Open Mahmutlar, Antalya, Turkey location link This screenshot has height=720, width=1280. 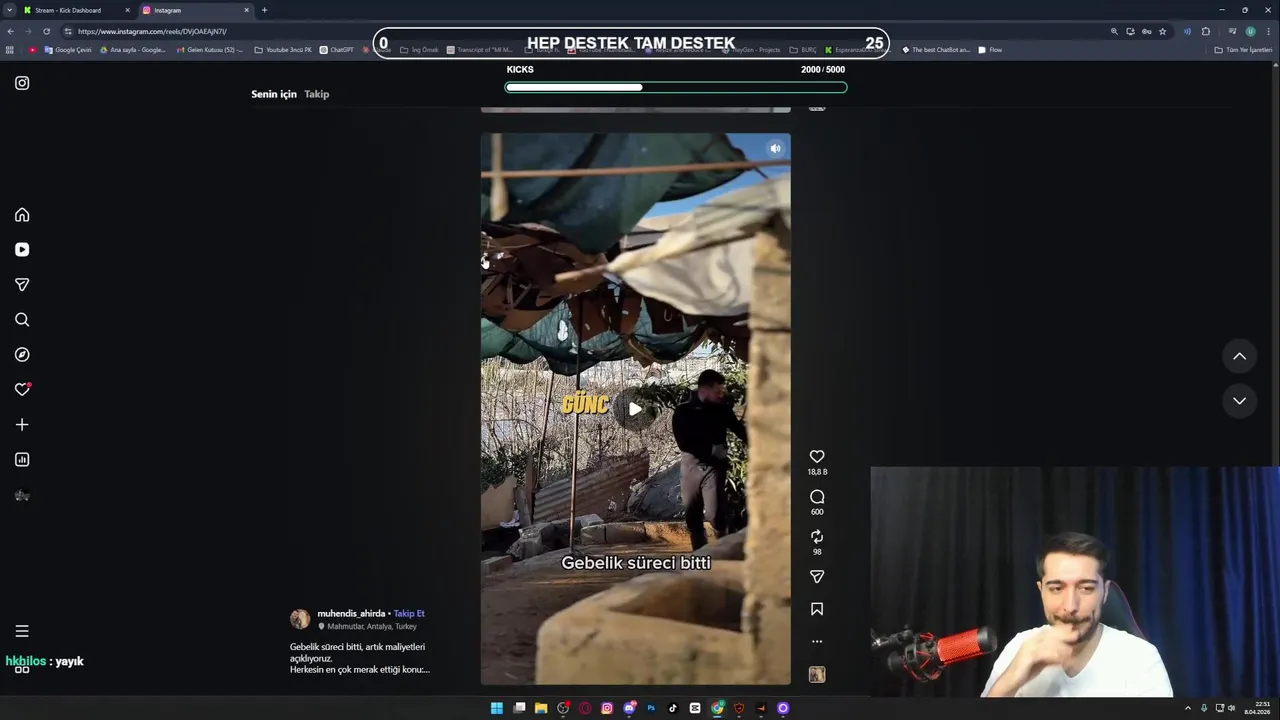click(372, 626)
